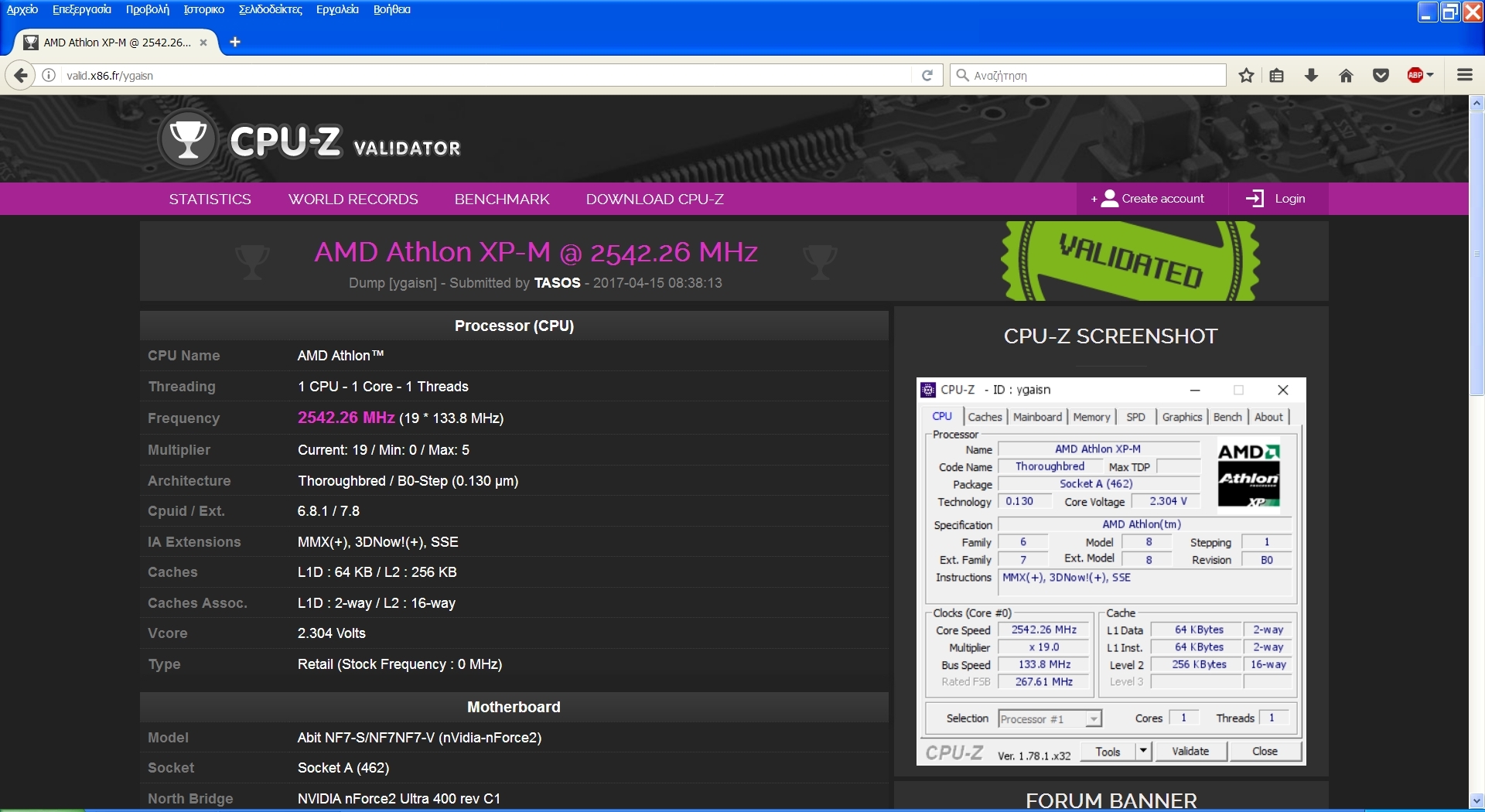This screenshot has height=812, width=1485.
Task: Click the scrollbar down arrow
Action: [1476, 801]
